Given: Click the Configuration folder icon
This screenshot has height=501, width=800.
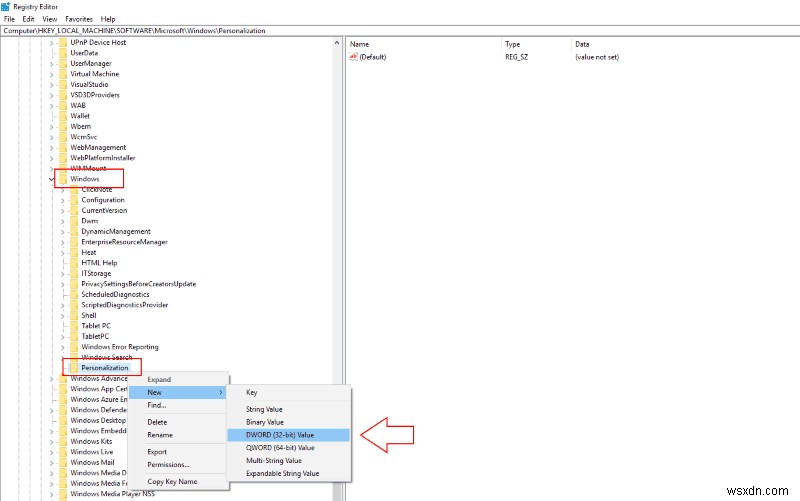Looking at the screenshot, I should [74, 200].
